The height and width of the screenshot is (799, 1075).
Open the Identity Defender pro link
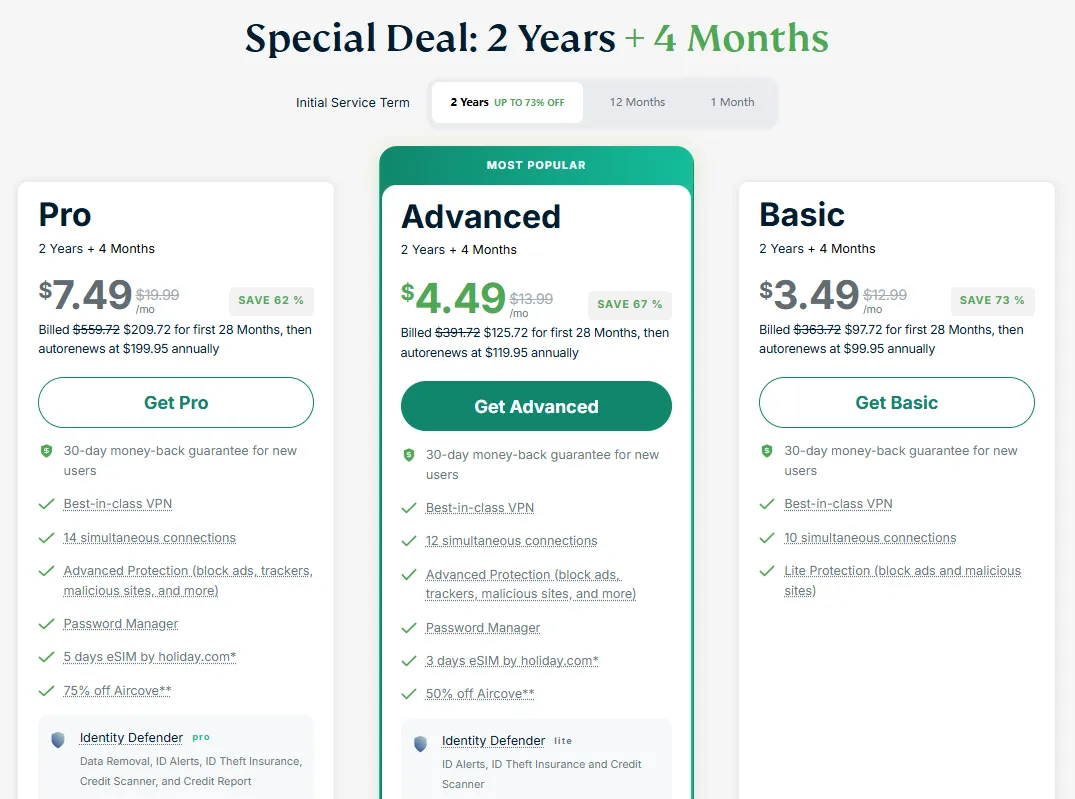tap(131, 738)
